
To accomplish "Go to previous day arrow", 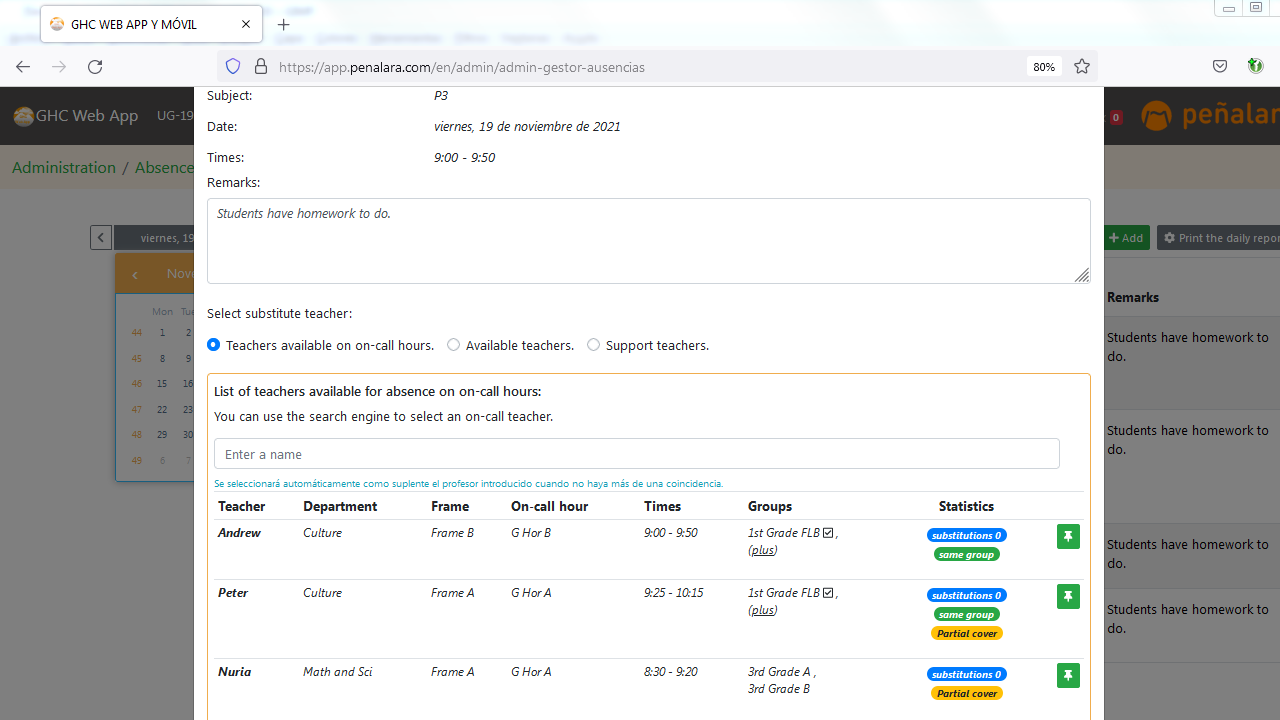I will [101, 238].
